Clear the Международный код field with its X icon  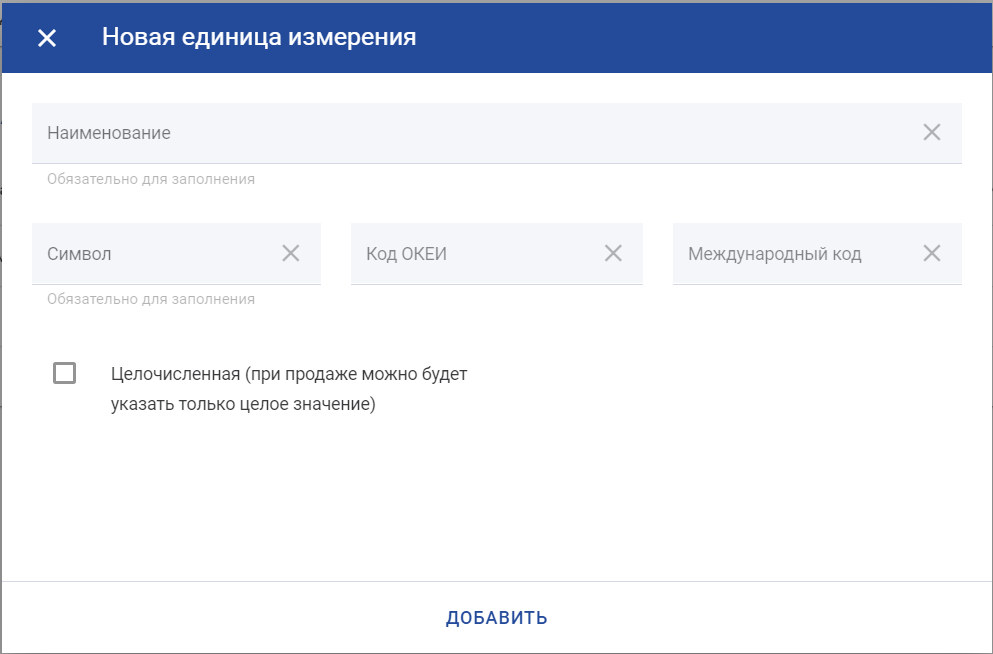(x=931, y=253)
